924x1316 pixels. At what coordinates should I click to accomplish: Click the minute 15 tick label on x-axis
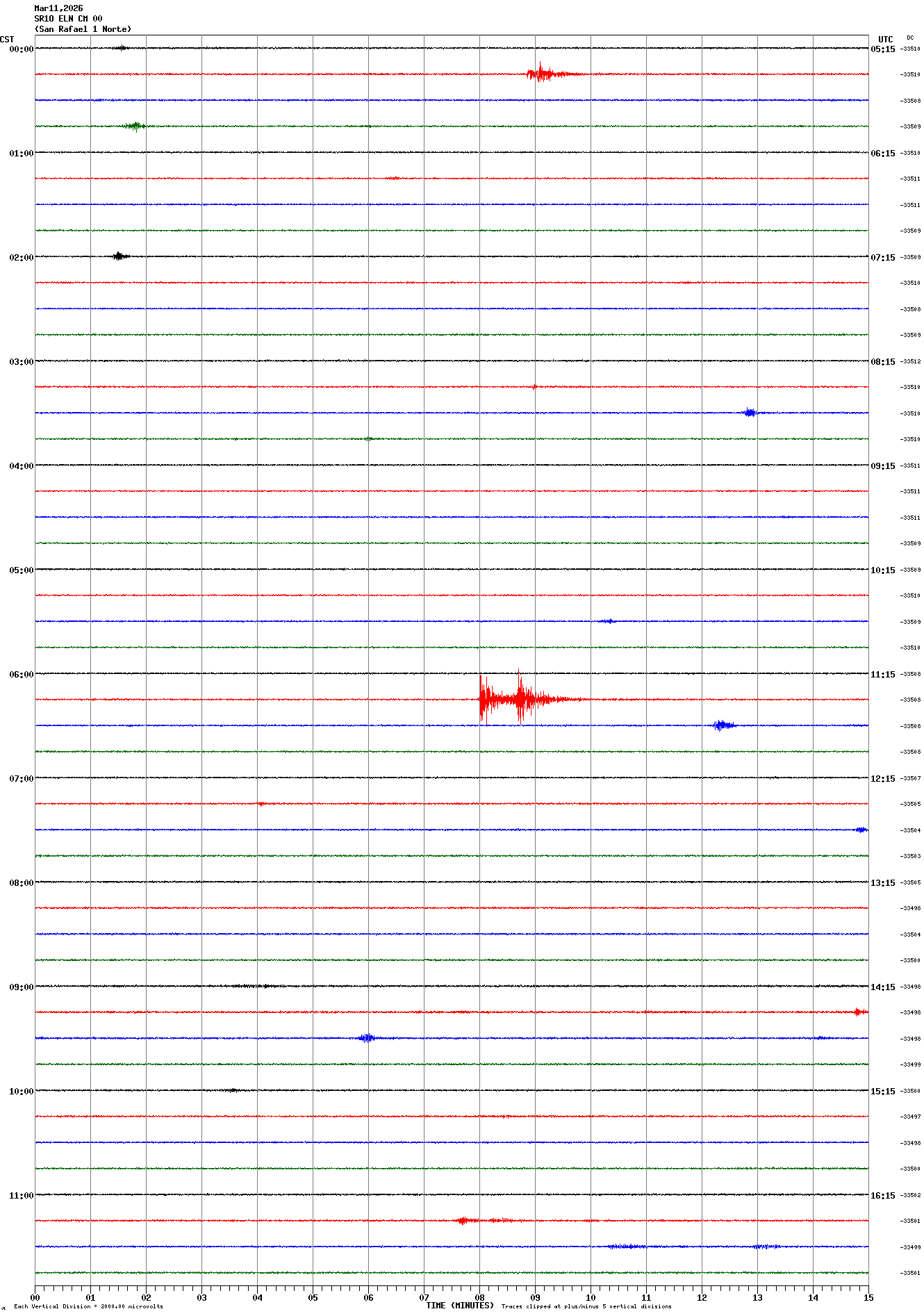pyautogui.click(x=868, y=1297)
